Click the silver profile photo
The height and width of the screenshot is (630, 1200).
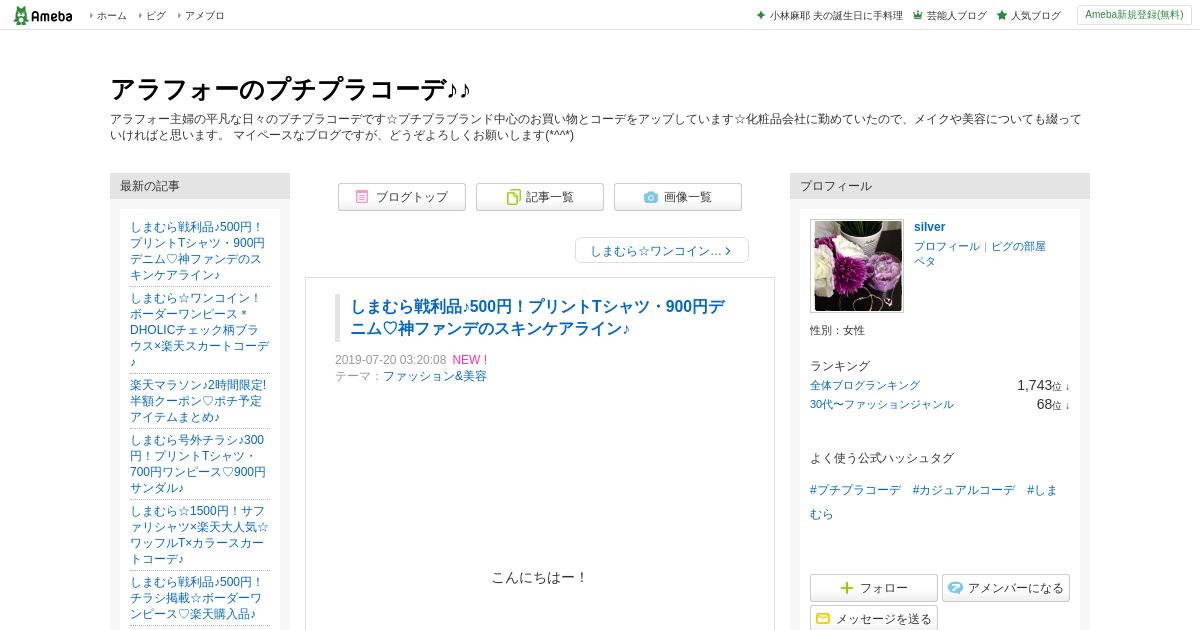pyautogui.click(x=857, y=266)
